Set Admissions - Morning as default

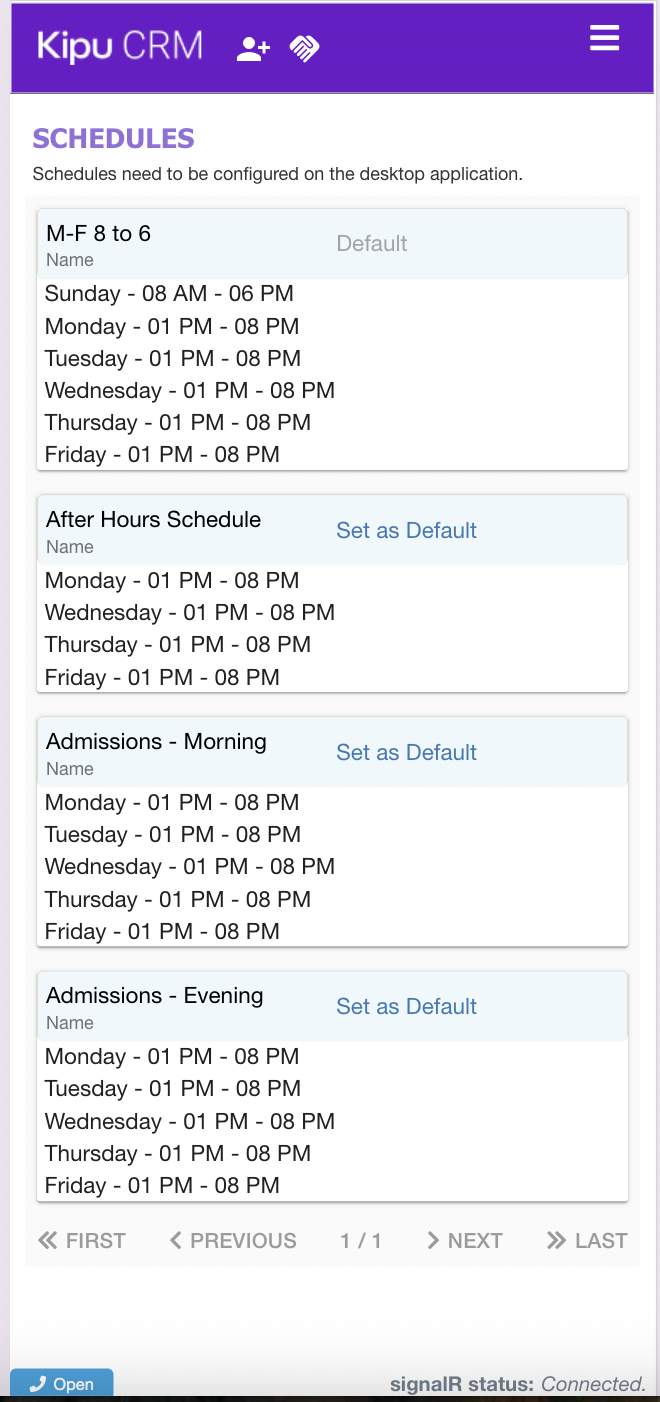click(x=406, y=753)
